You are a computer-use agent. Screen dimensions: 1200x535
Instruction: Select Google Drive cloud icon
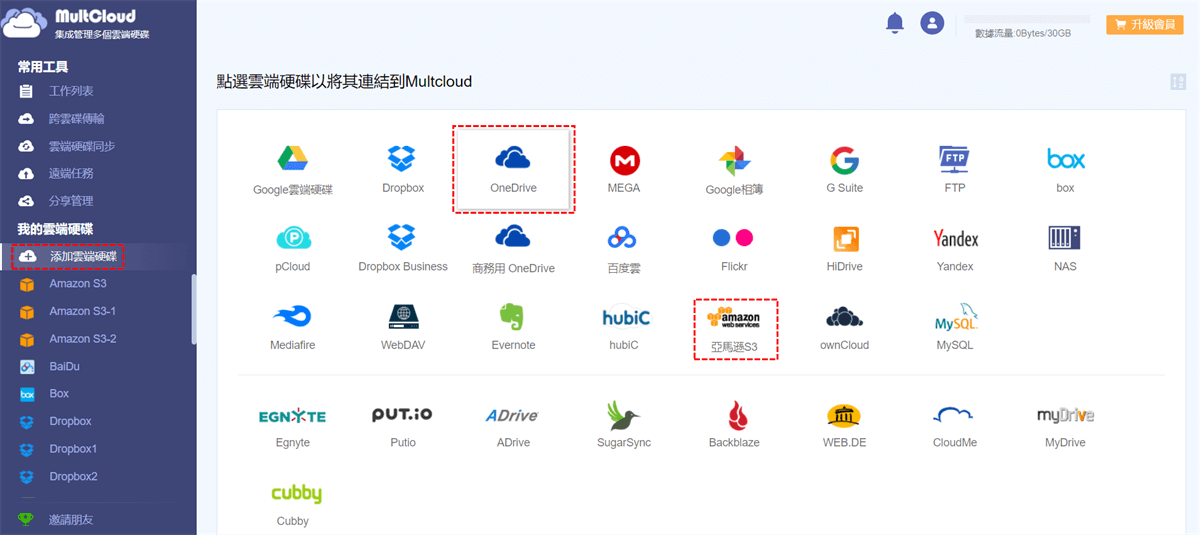(293, 158)
